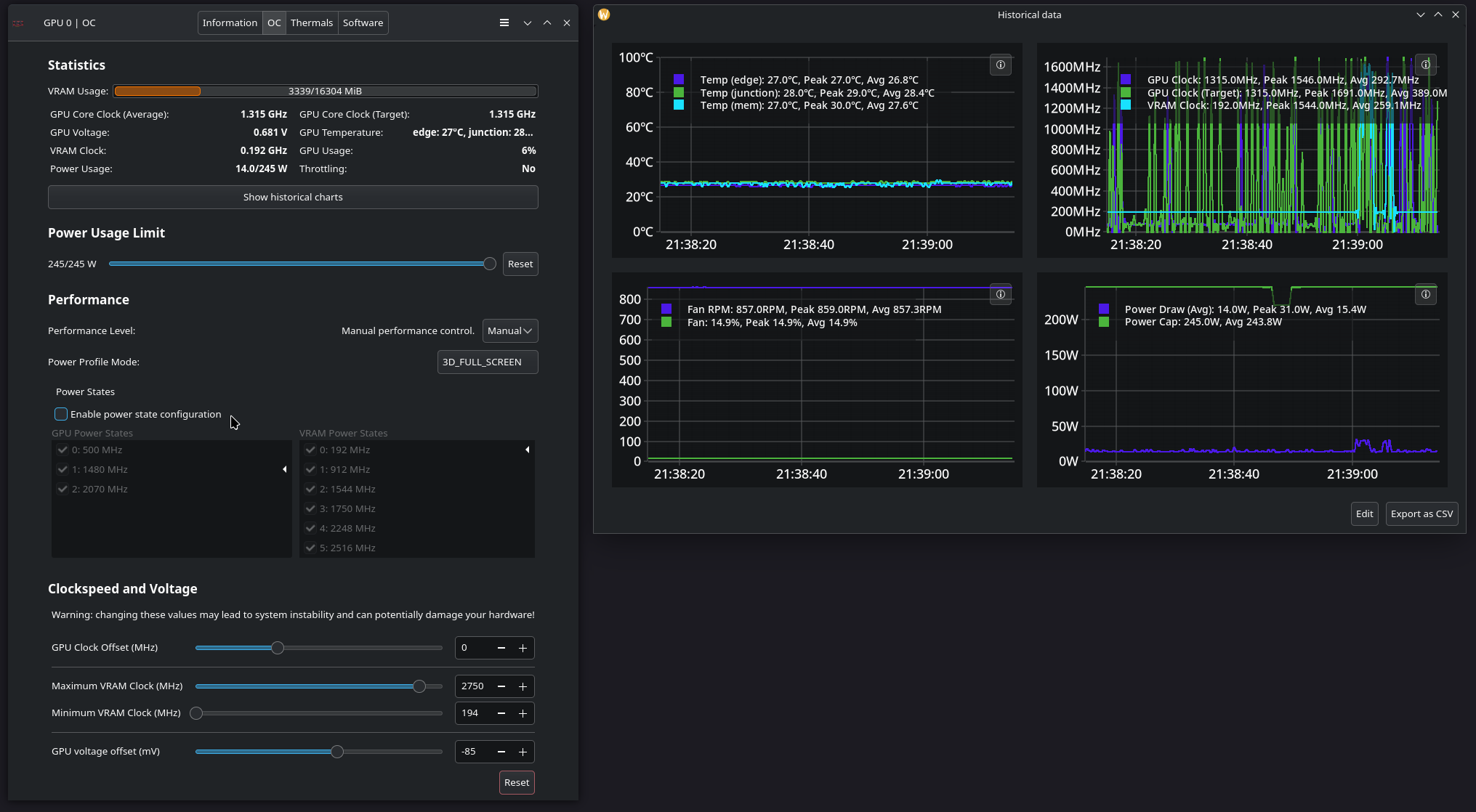Screen dimensions: 1476x812
Task: Click info icon on fan RPM chart
Action: point(1000,295)
